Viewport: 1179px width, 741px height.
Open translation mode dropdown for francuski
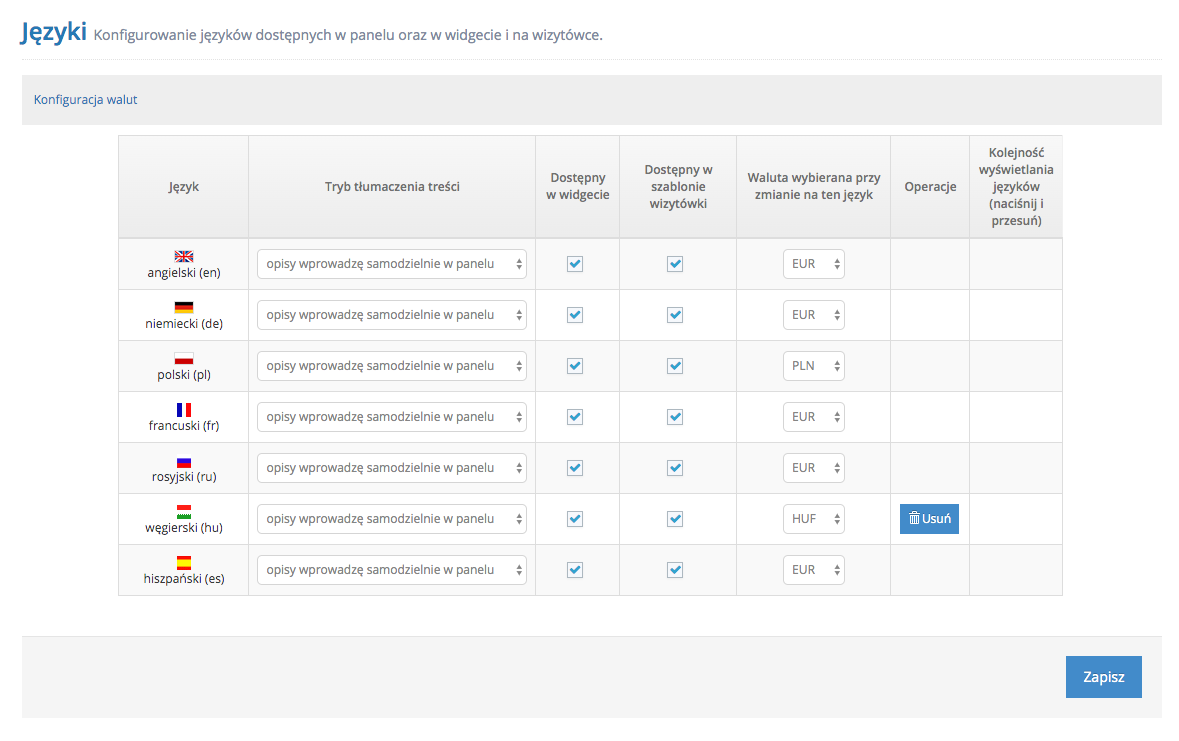pos(391,417)
